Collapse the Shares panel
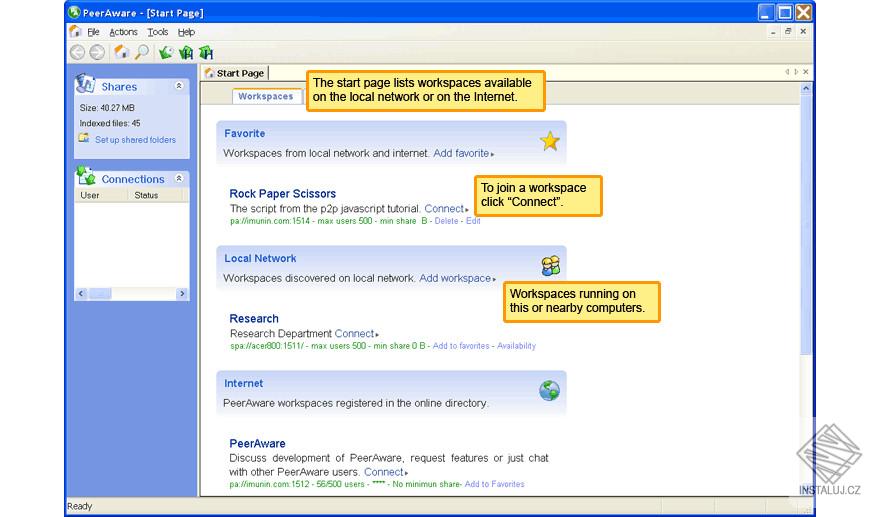The width and height of the screenshot is (880, 517). pyautogui.click(x=178, y=86)
